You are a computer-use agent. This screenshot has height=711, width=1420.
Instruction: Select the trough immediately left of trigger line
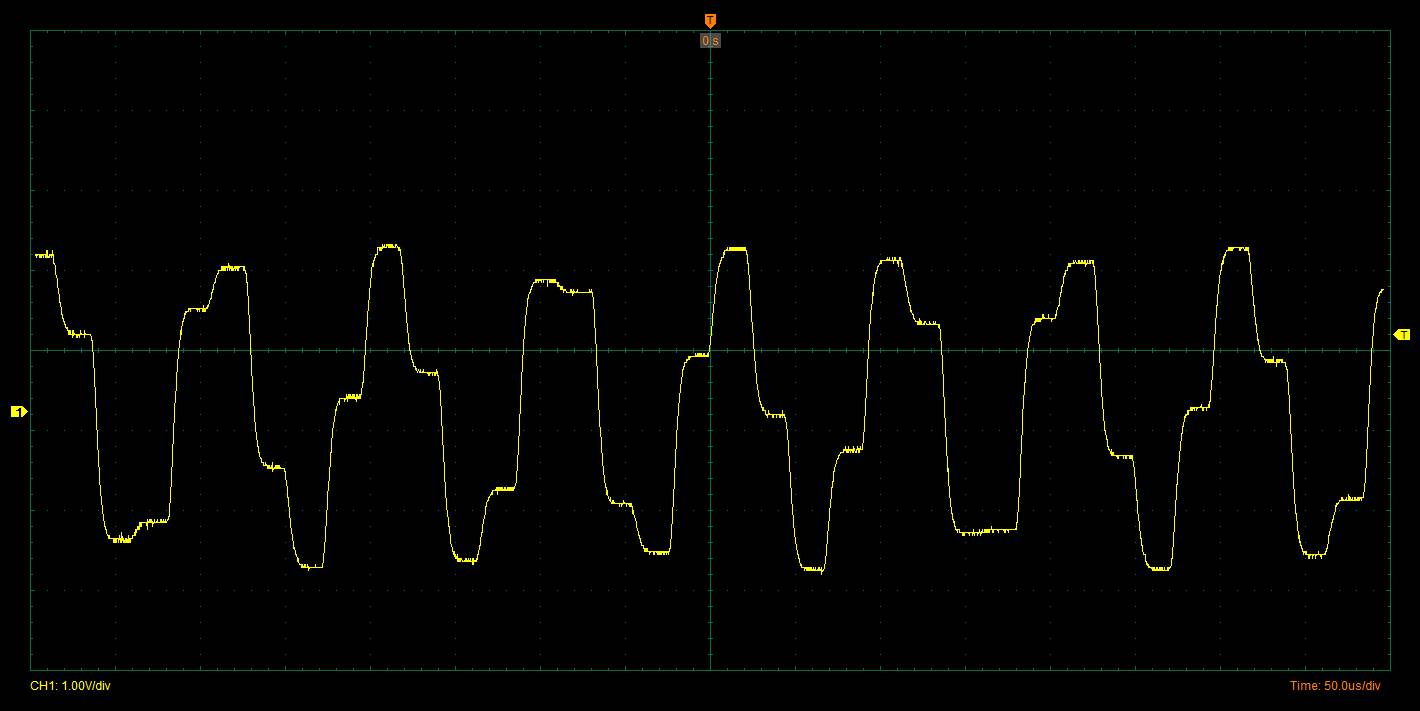click(657, 551)
